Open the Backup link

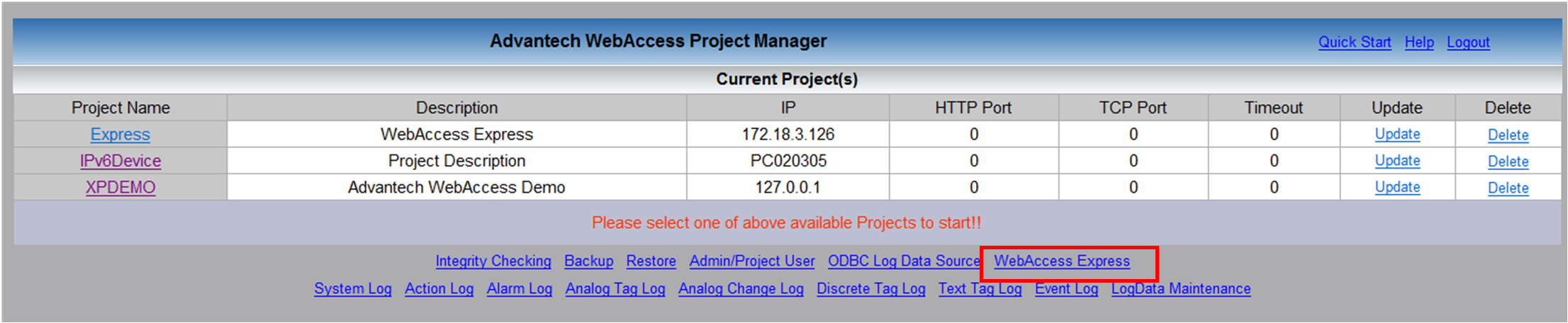pyautogui.click(x=588, y=261)
